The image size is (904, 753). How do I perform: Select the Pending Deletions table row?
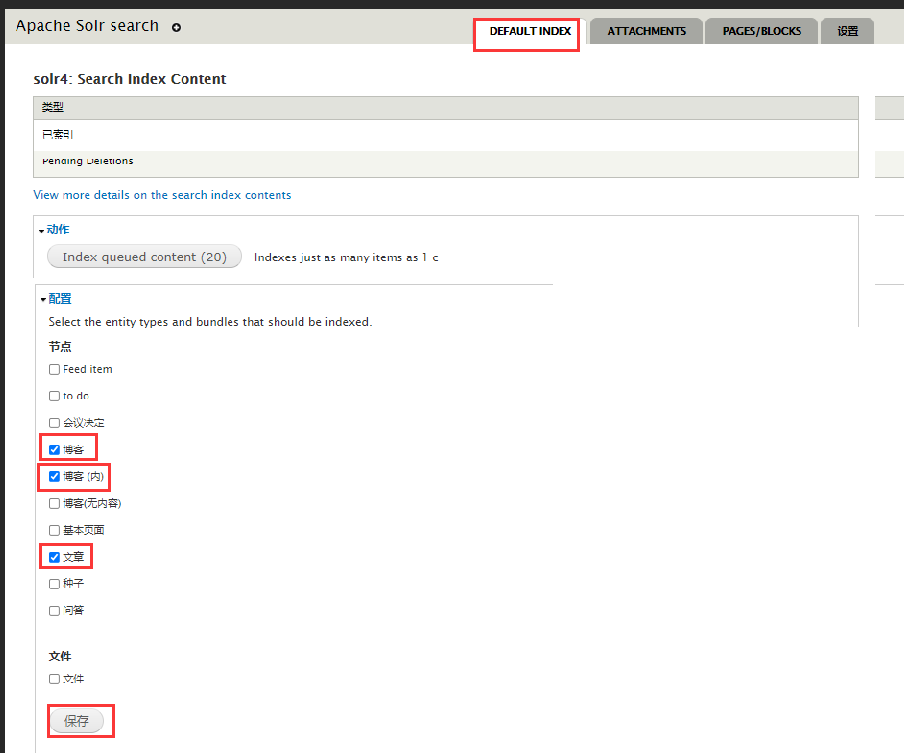tap(446, 163)
